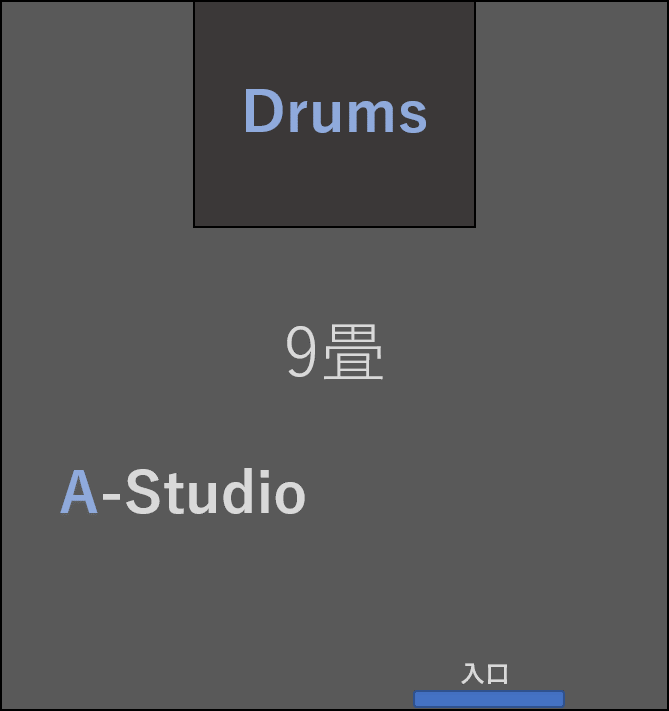The image size is (669, 711).
Task: Click the blue Drums label
Action: click(x=335, y=111)
